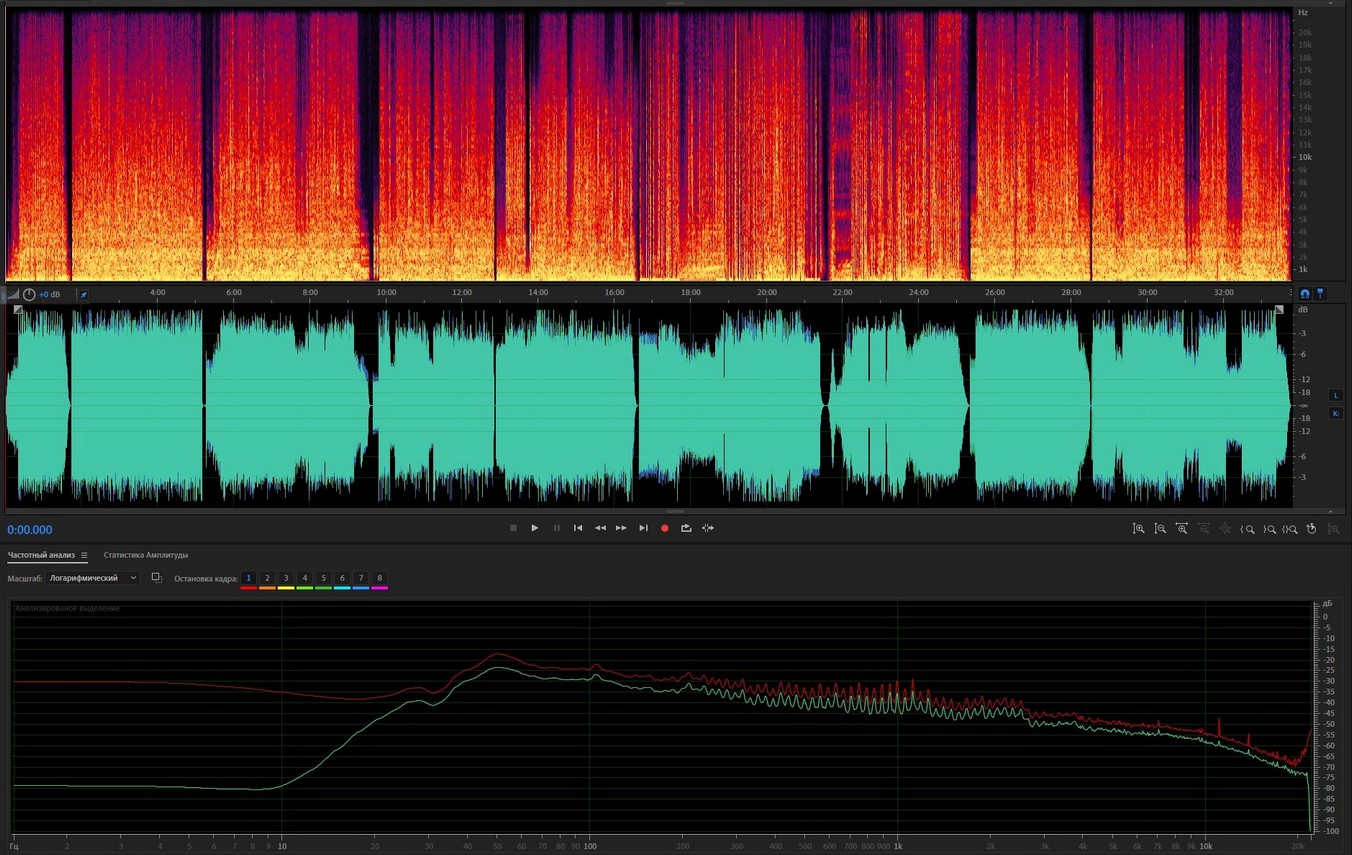
Task: Jump to the previous marker in transport
Action: pyautogui.click(x=578, y=528)
